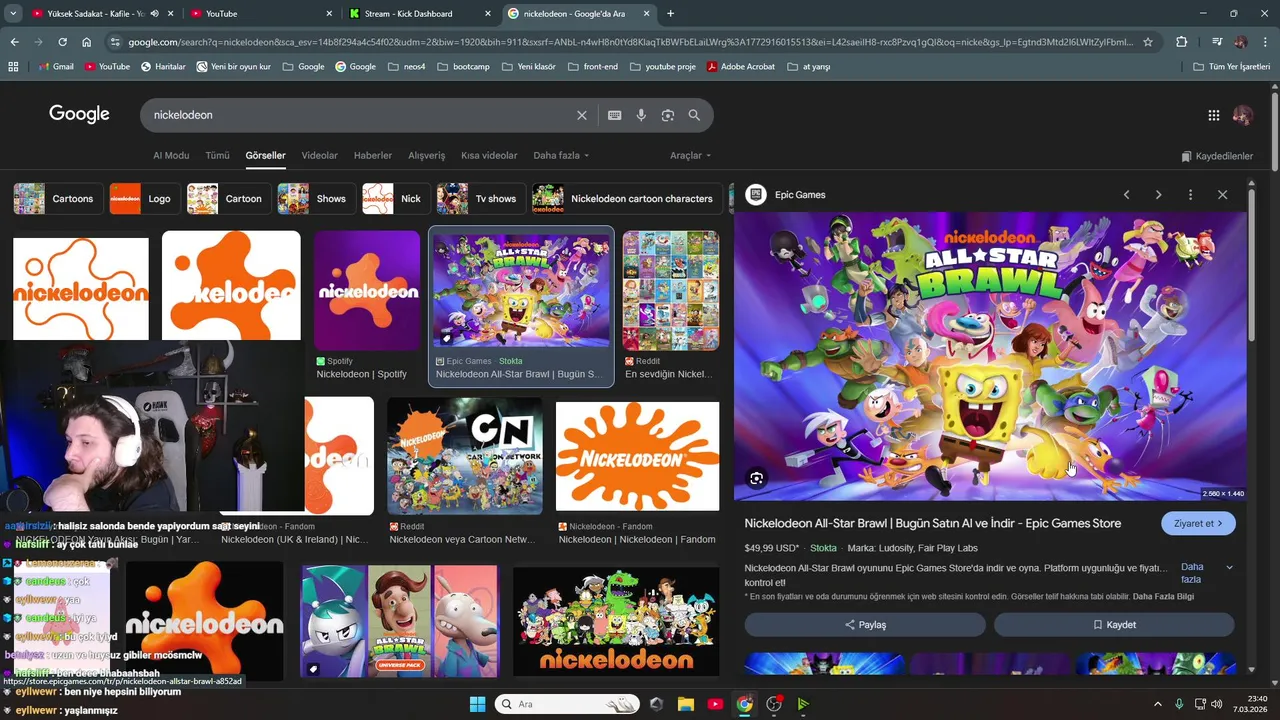This screenshot has height=720, width=1280.
Task: Open the on-screen keyboard input tool
Action: click(614, 115)
